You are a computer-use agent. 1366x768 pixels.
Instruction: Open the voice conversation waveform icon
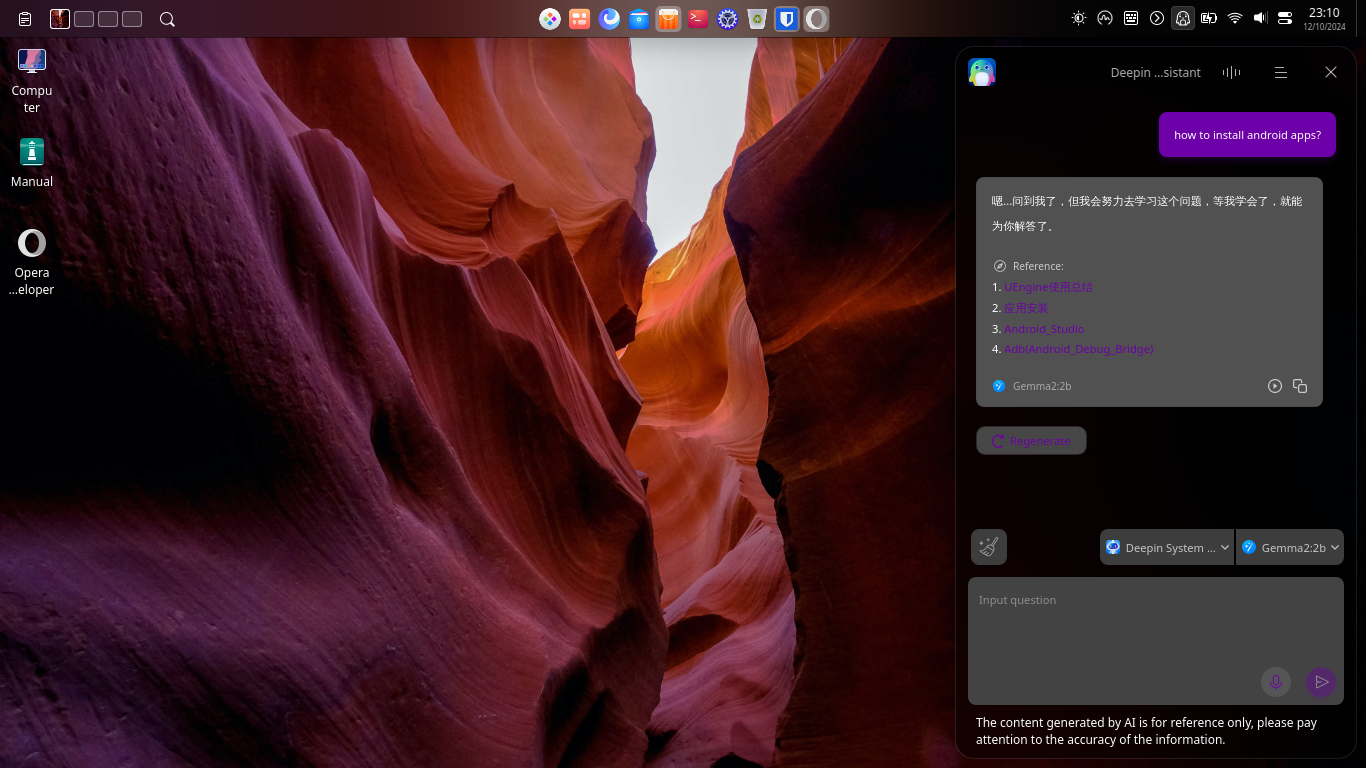coord(1231,72)
